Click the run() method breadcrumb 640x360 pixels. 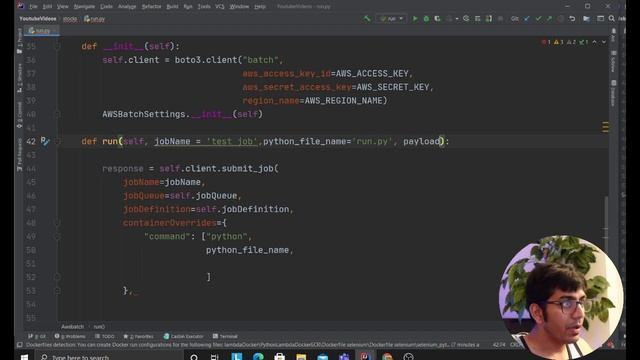click(x=99, y=327)
